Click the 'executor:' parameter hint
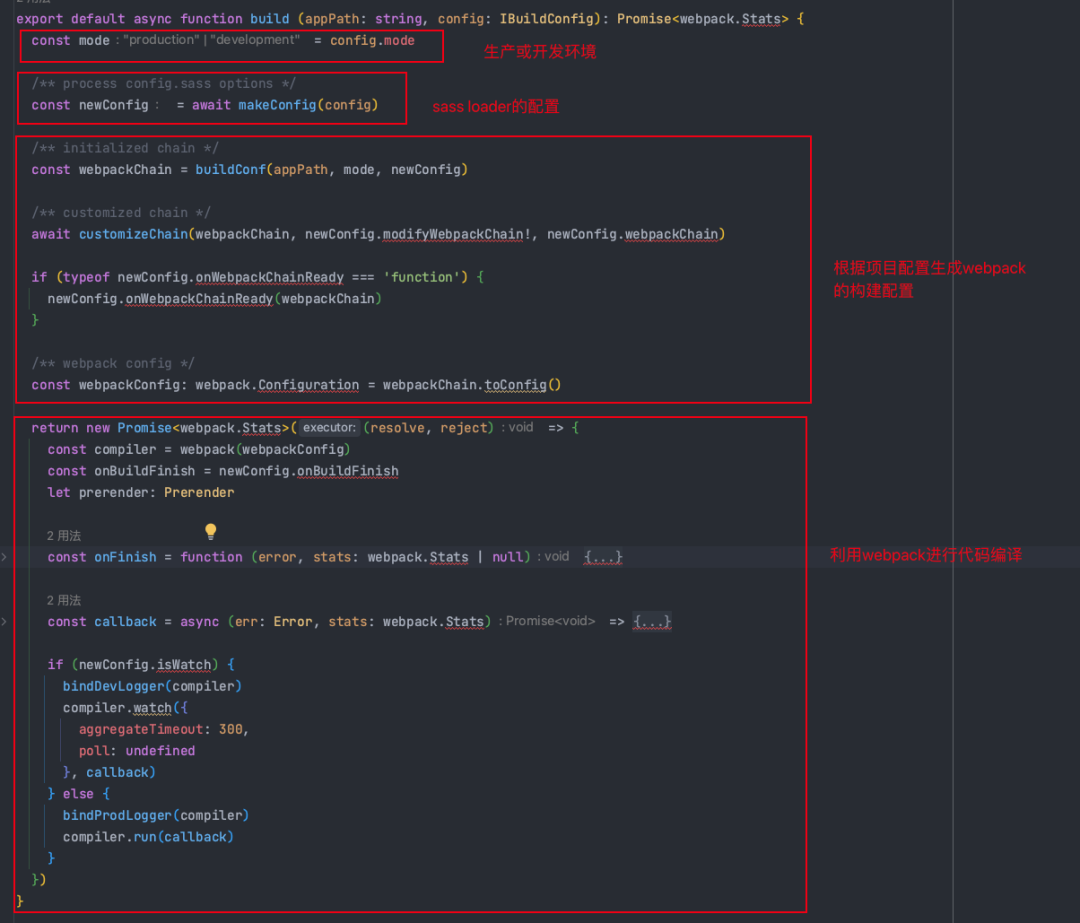 pos(329,428)
